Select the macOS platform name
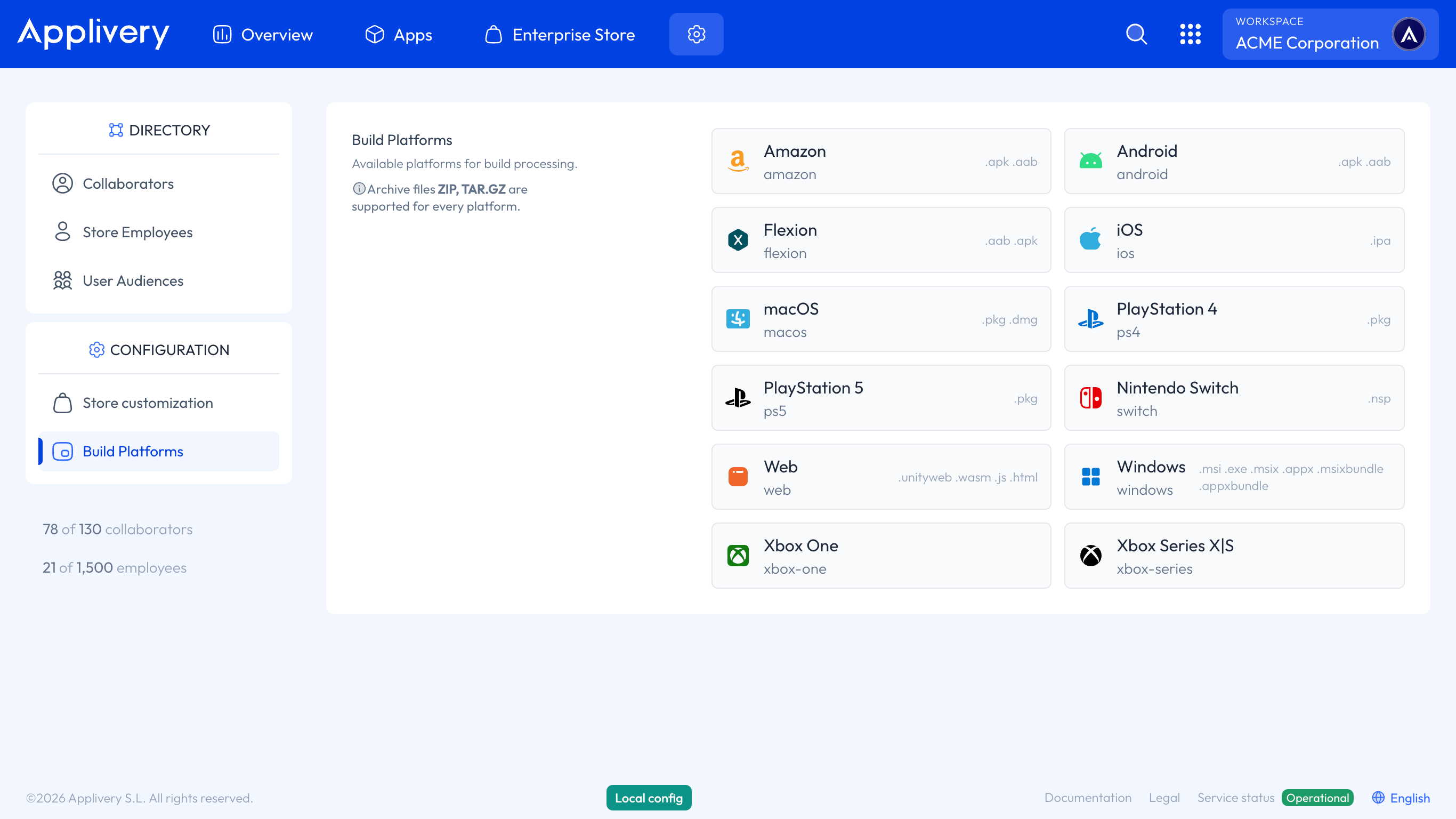The width and height of the screenshot is (1456, 819). point(791,309)
